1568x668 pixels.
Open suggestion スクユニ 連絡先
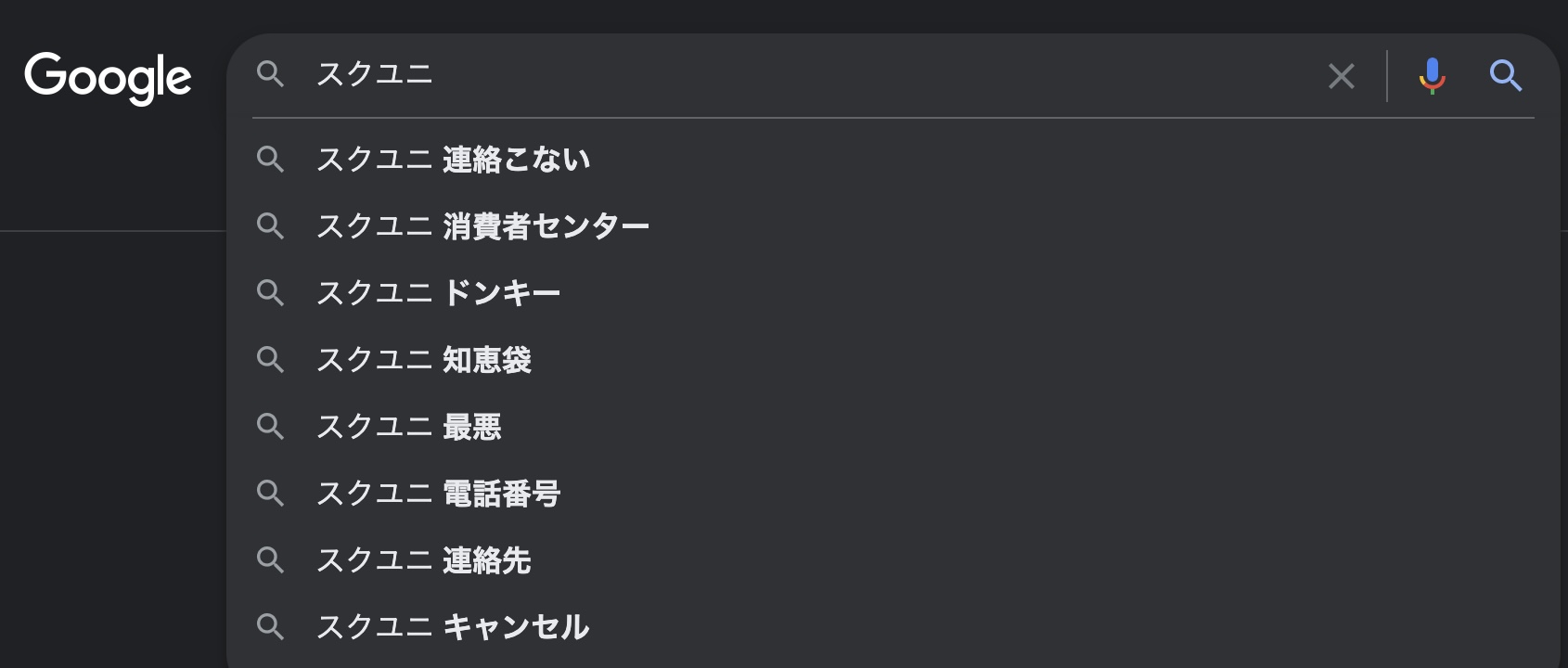coord(893,560)
